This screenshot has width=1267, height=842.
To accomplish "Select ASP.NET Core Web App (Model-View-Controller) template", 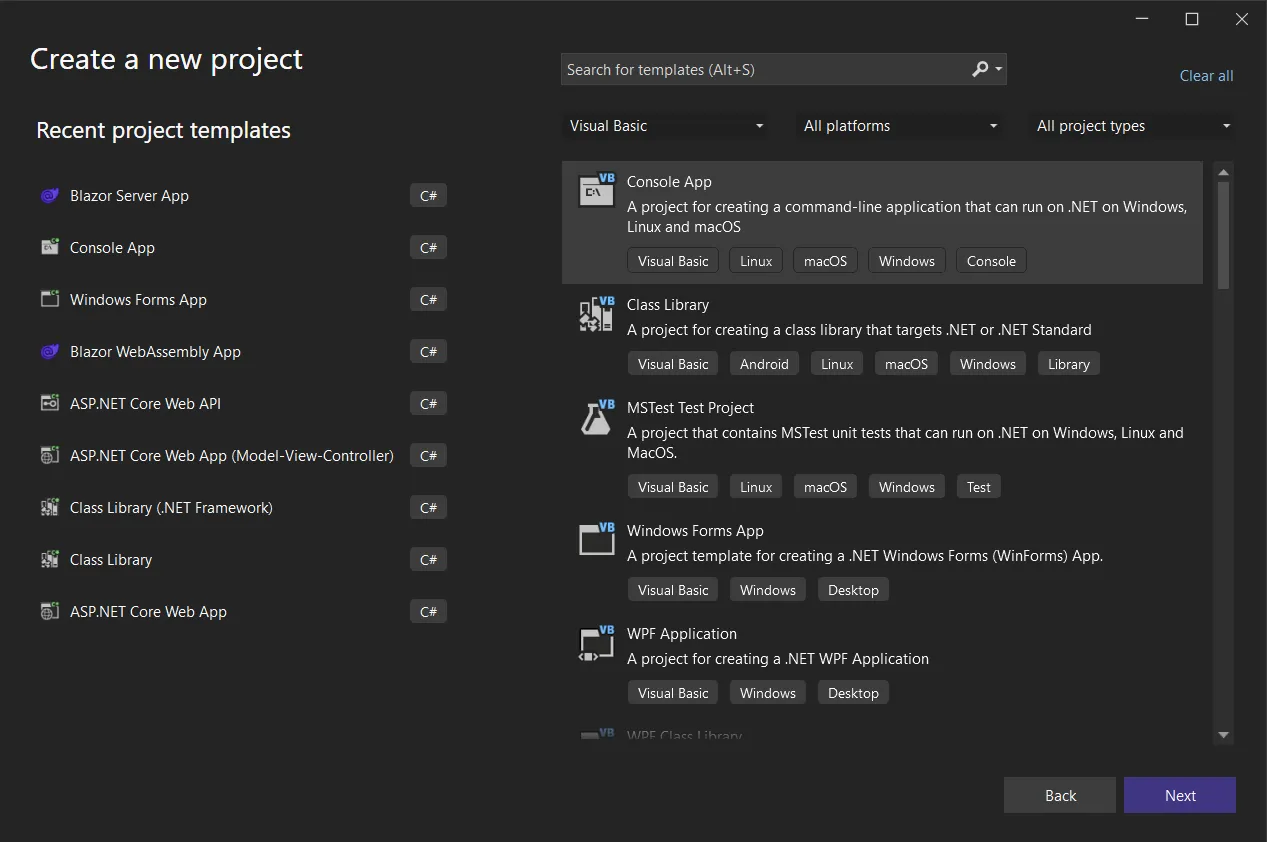I will point(231,456).
